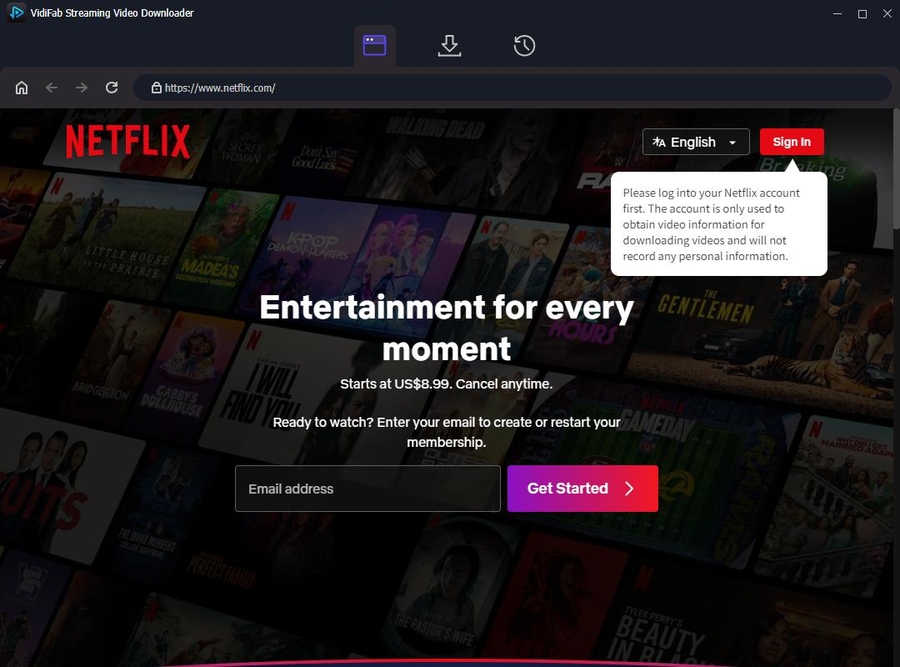
Task: Click the URL address bar text
Action: 220,88
